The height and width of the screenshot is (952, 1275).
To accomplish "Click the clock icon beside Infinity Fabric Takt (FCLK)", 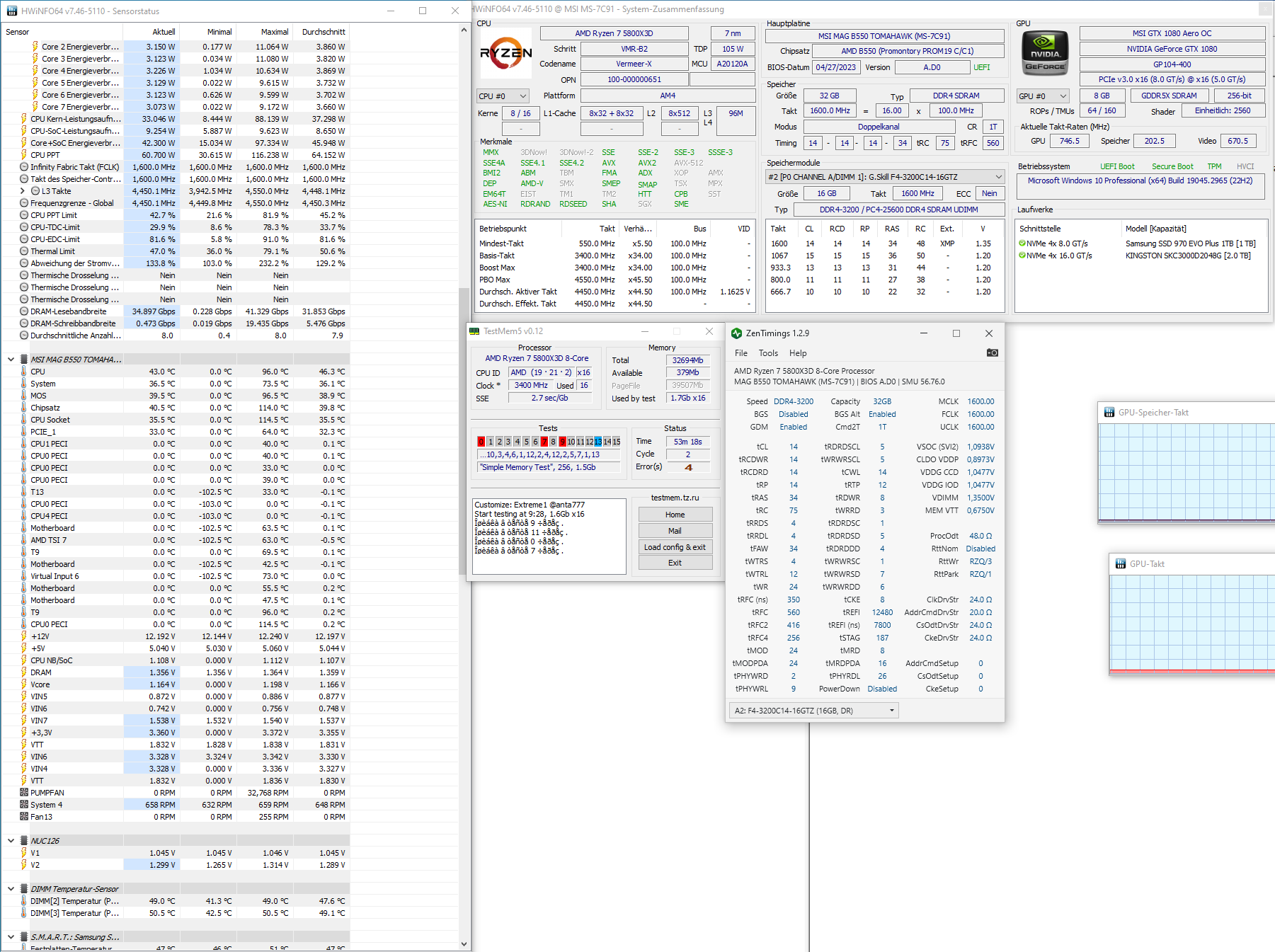I will 23,167.
